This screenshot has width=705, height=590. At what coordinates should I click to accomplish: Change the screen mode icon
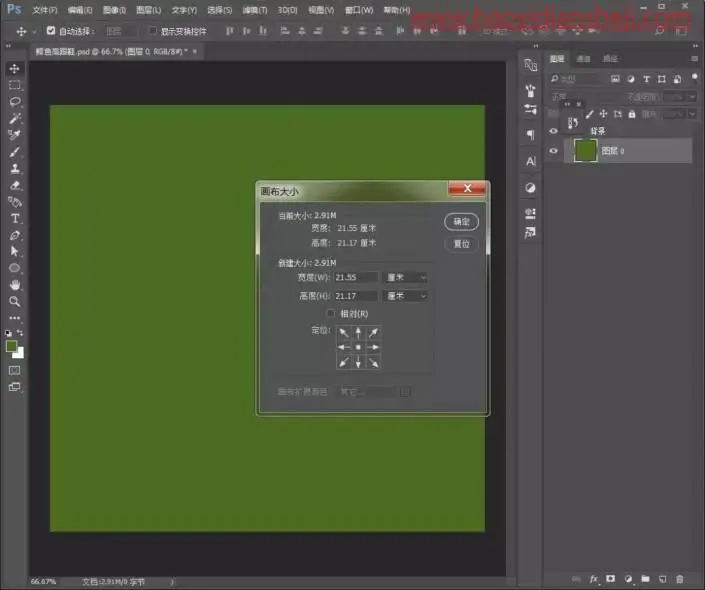point(14,387)
